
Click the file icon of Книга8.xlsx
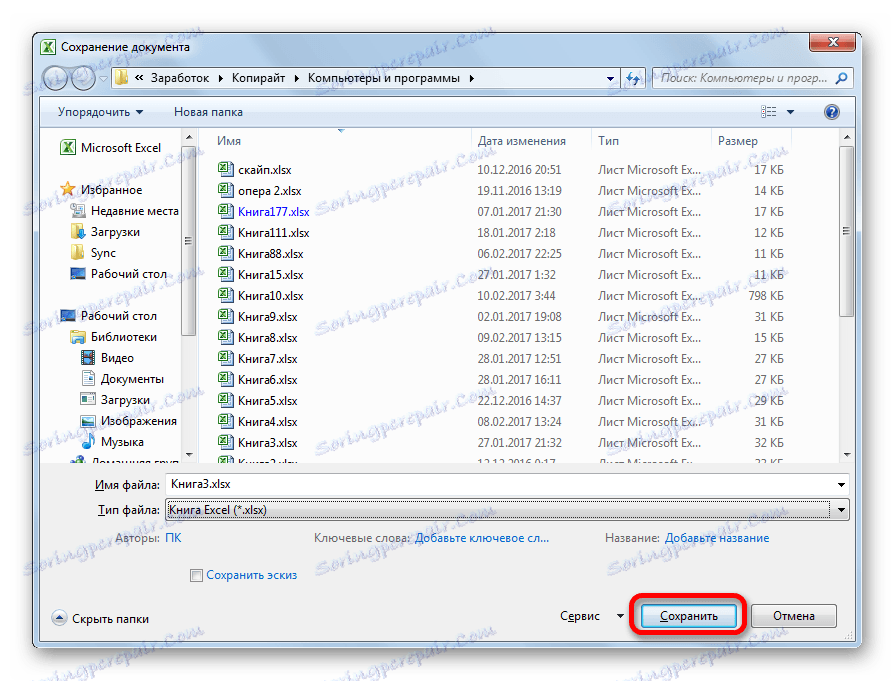tap(225, 337)
